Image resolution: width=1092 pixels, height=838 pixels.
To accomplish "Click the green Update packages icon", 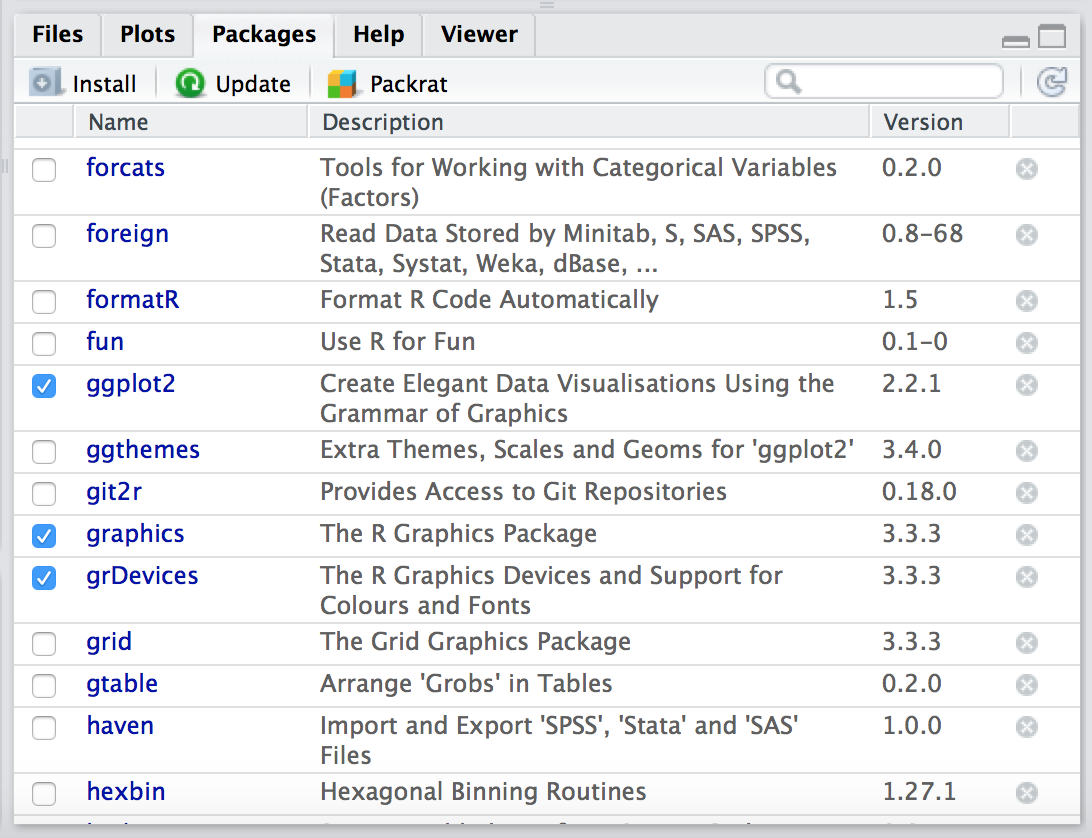I will coord(189,84).
